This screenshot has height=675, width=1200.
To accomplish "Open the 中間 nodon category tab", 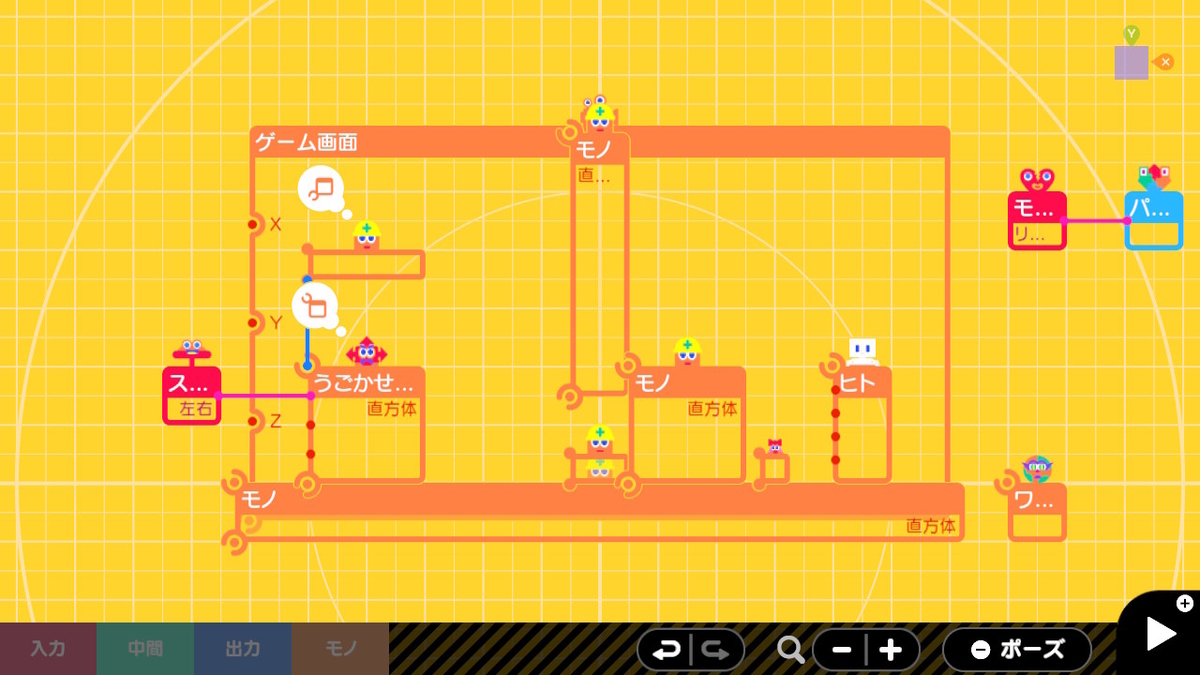I will click(x=145, y=649).
